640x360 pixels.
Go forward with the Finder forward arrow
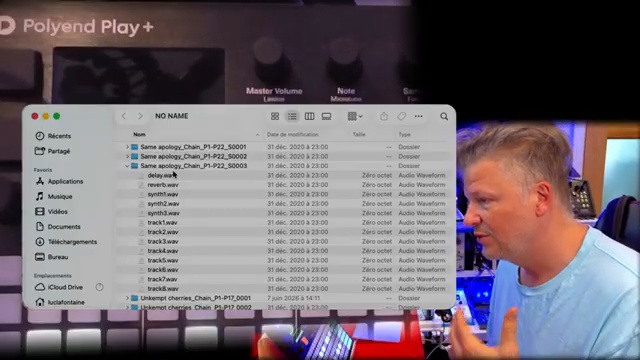coord(140,116)
